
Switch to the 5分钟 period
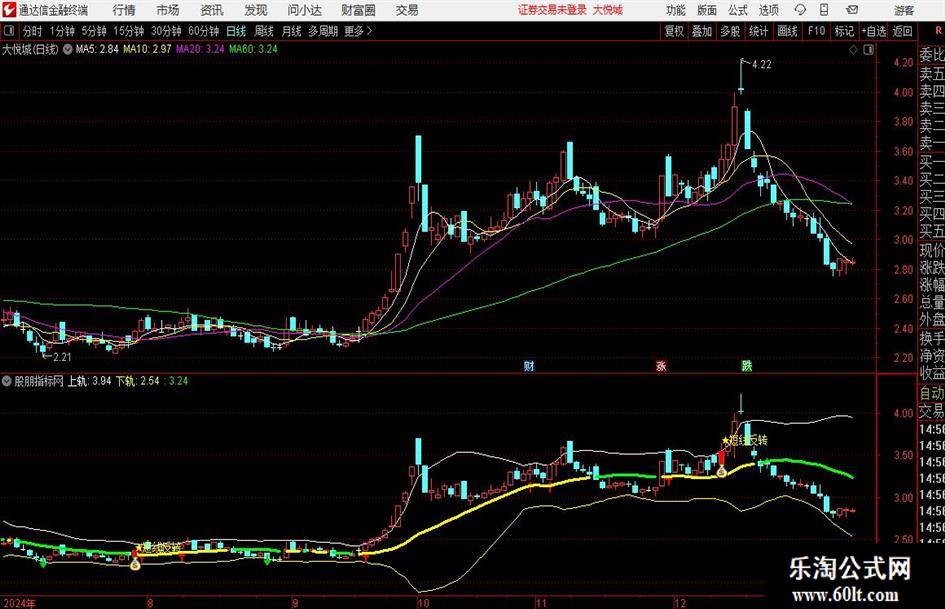click(94, 31)
